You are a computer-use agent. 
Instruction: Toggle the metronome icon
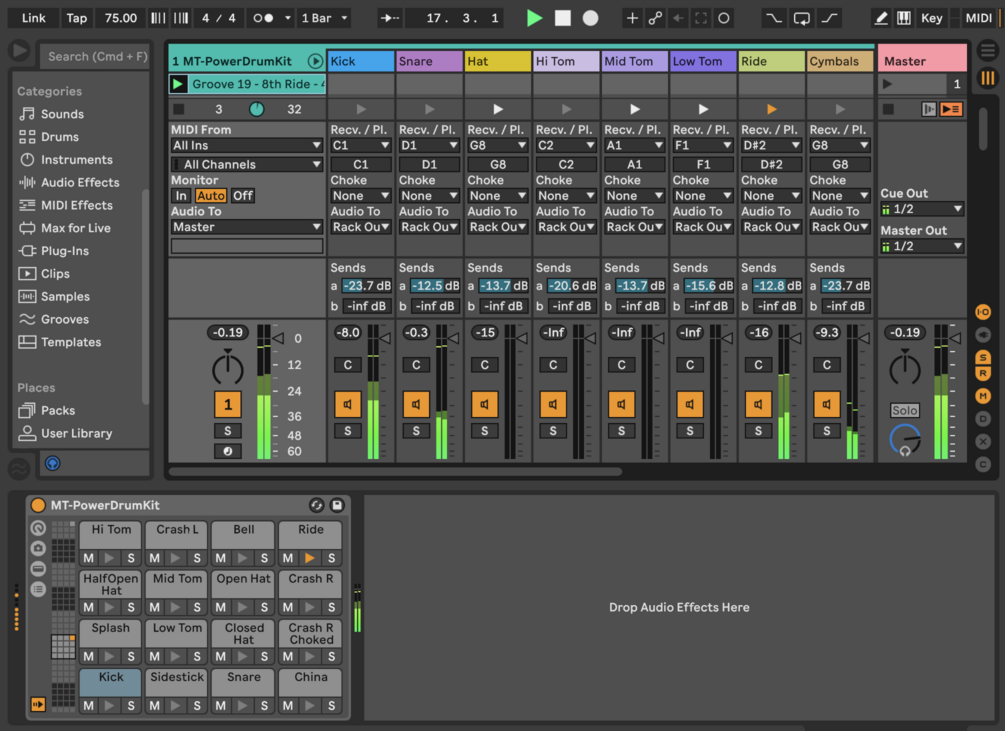point(263,18)
